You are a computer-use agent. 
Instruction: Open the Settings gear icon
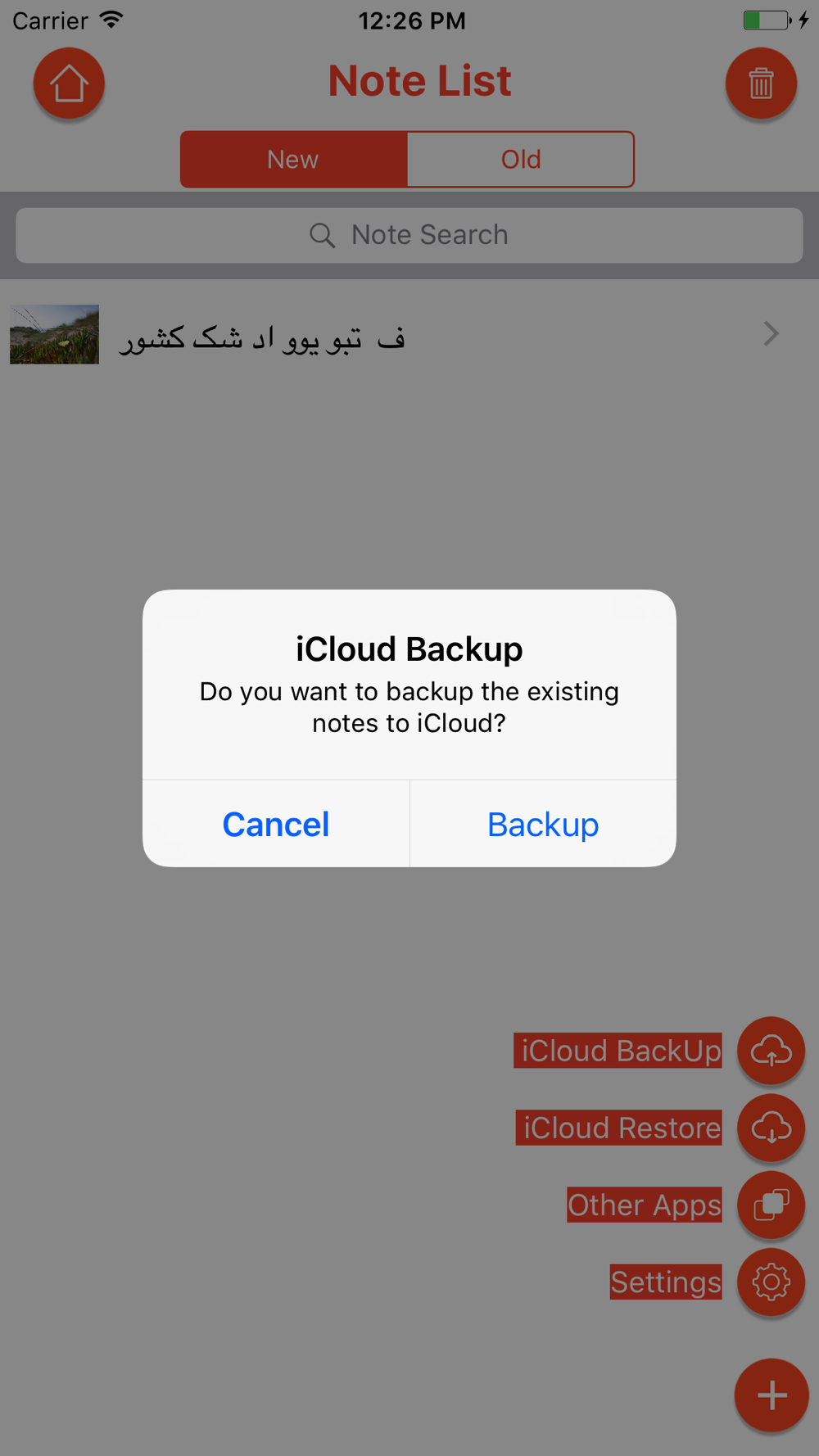click(x=771, y=1282)
